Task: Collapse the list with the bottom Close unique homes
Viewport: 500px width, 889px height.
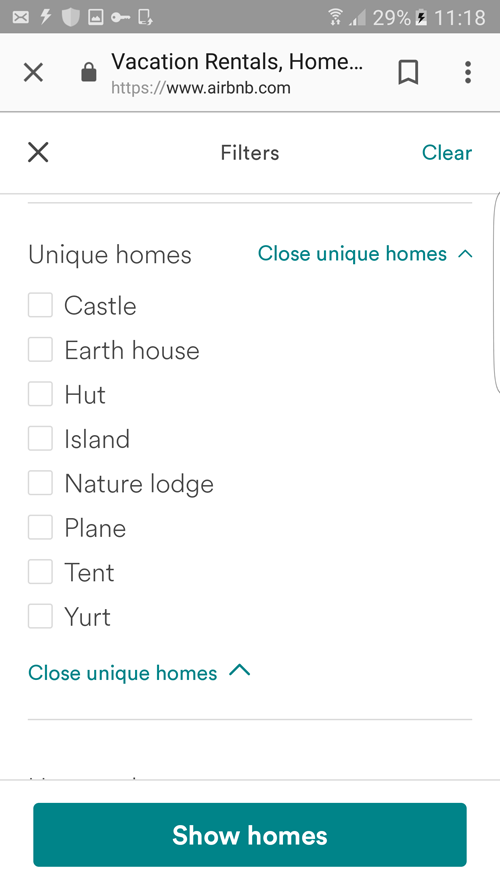Action: (x=139, y=672)
